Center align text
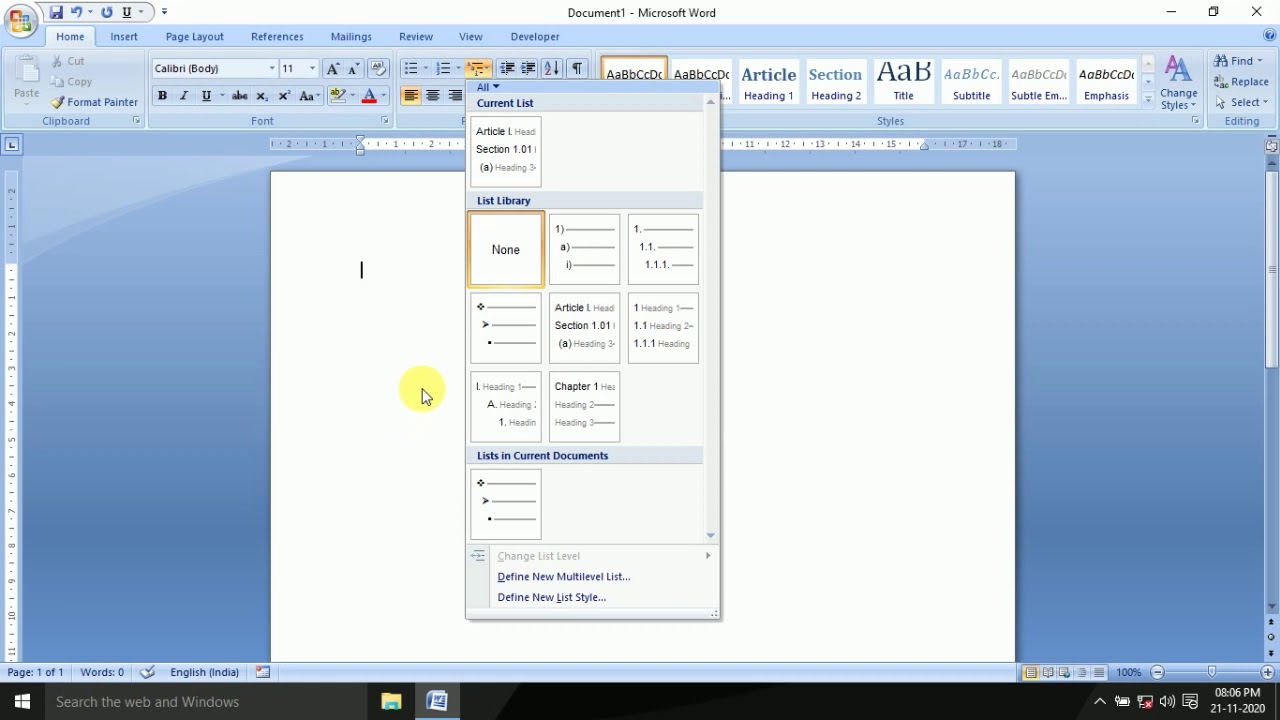 [433, 96]
